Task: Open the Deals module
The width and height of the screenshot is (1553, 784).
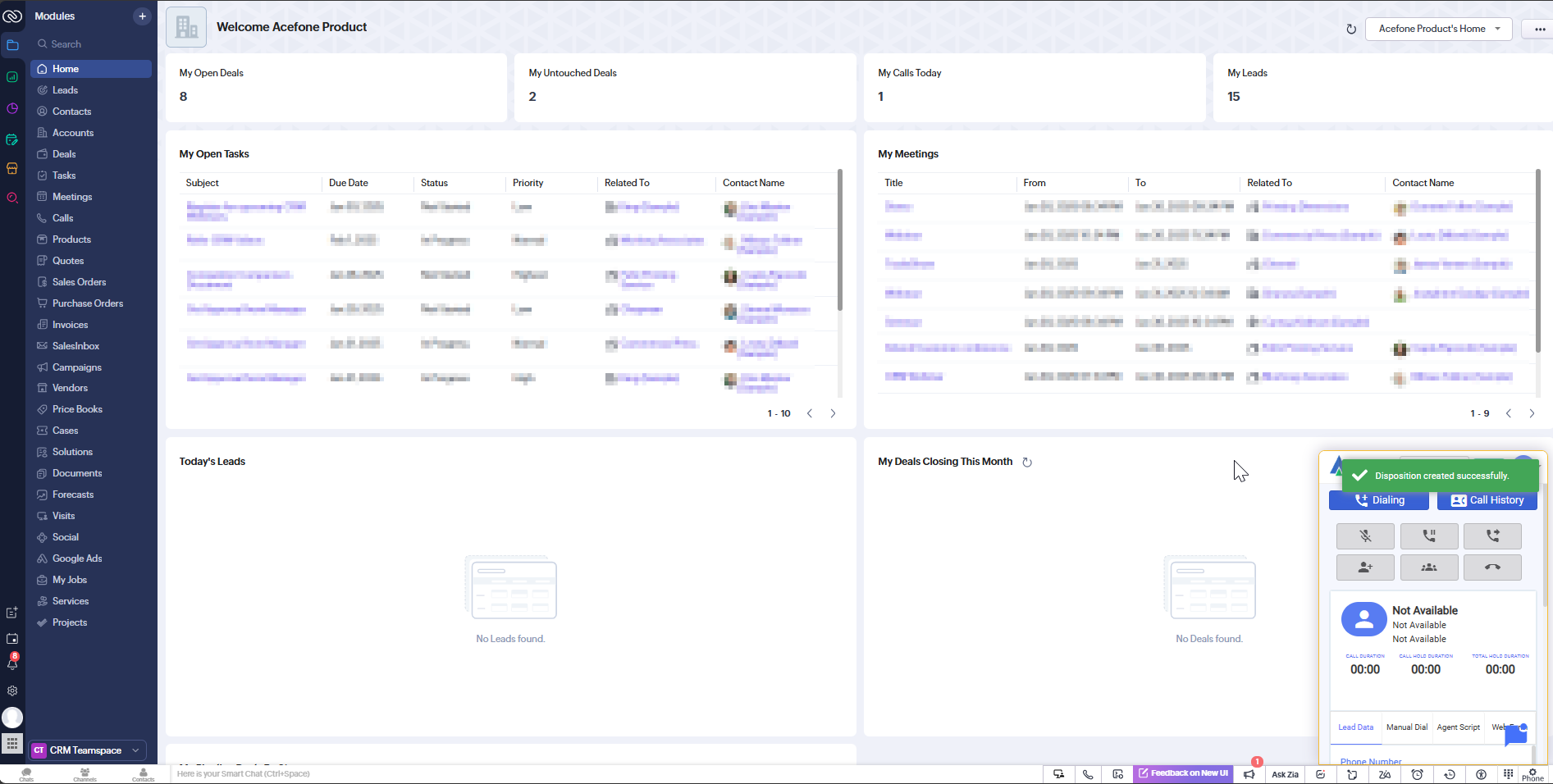Action: pyautogui.click(x=91, y=154)
